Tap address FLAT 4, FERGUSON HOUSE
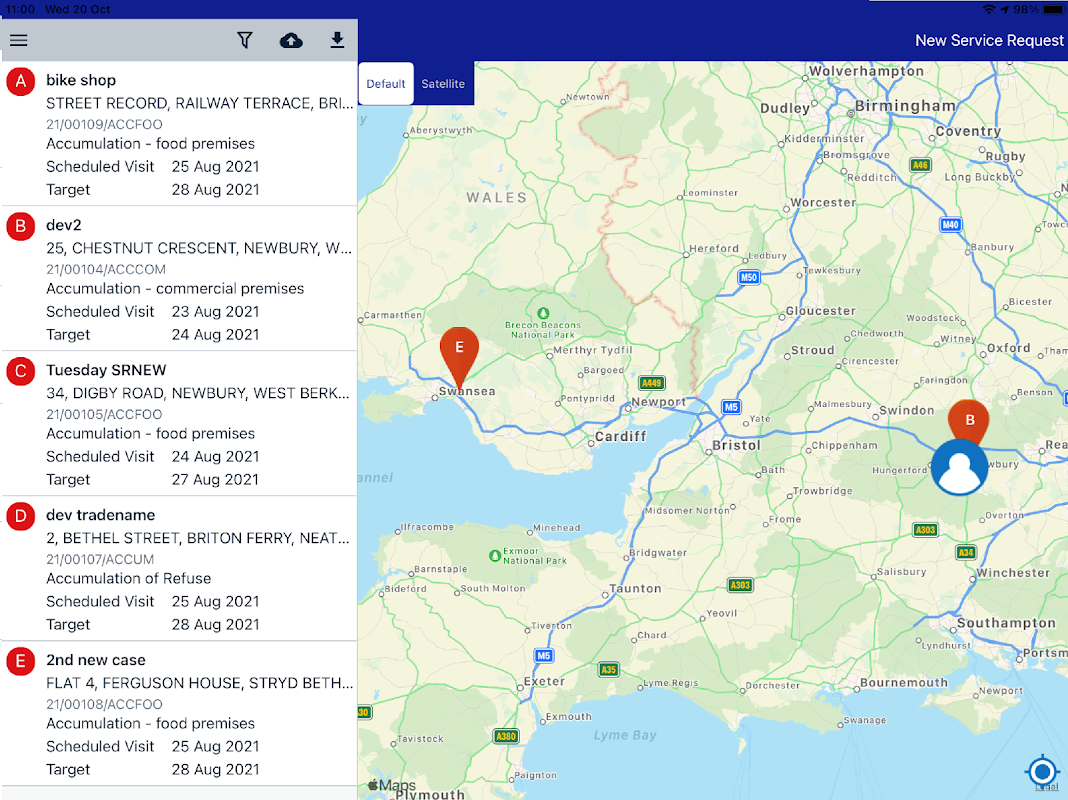This screenshot has width=1068, height=800. pos(200,684)
